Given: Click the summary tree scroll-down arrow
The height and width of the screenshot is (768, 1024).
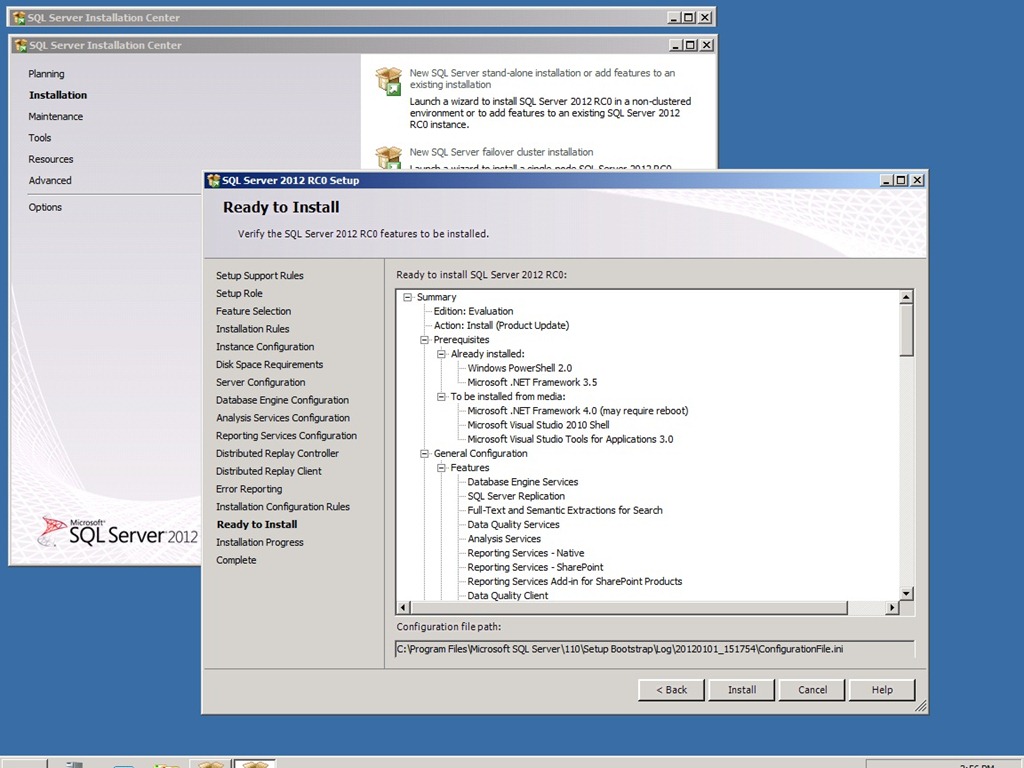Looking at the screenshot, I should coord(906,594).
